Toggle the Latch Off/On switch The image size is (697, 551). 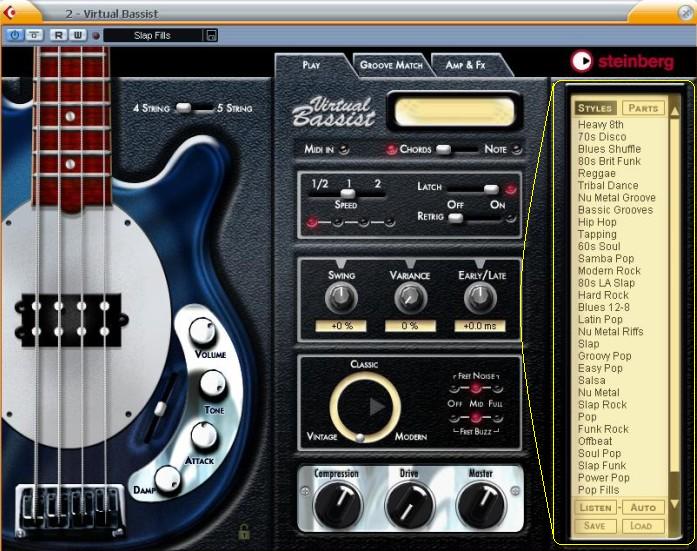pos(473,189)
